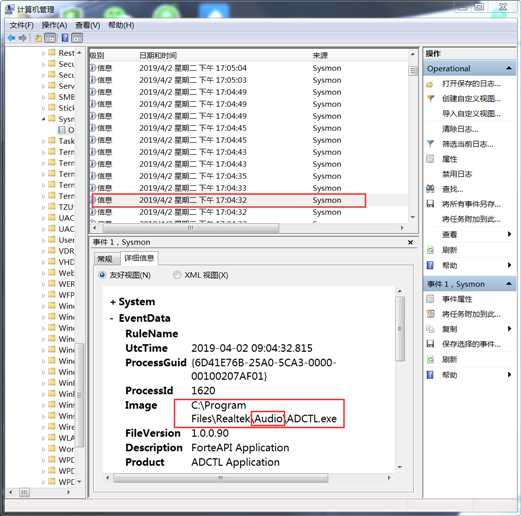The image size is (521, 516).
Task: Open the 复制 submenu arrow in actions
Action: [x=509, y=329]
